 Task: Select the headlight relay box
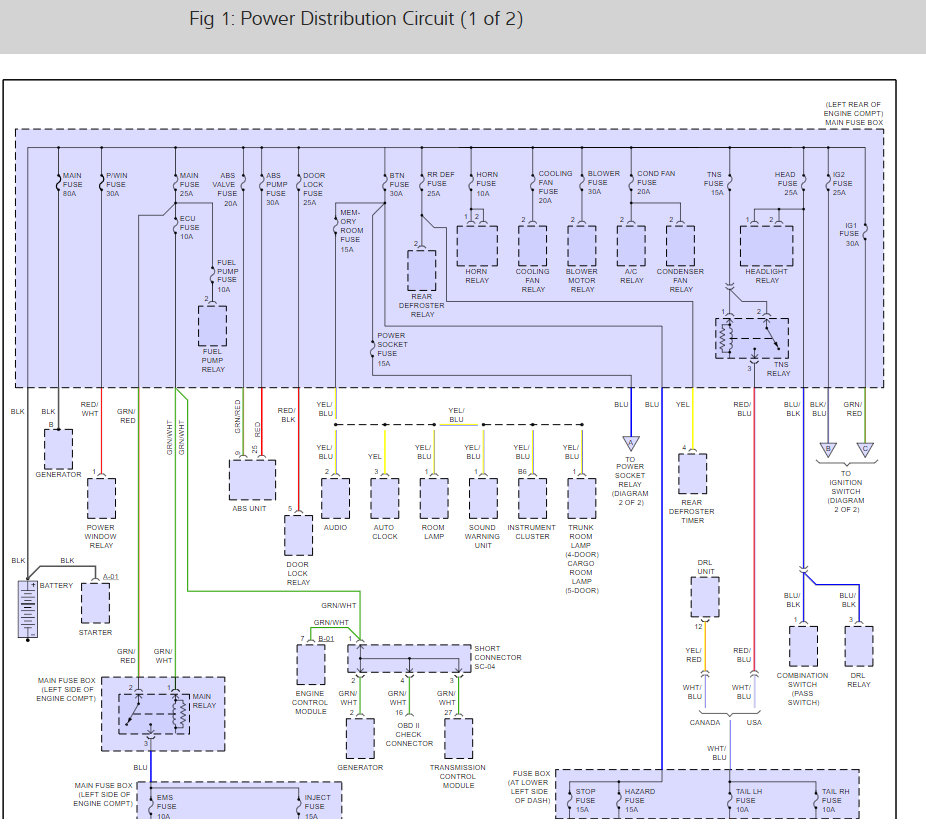pyautogui.click(x=766, y=245)
